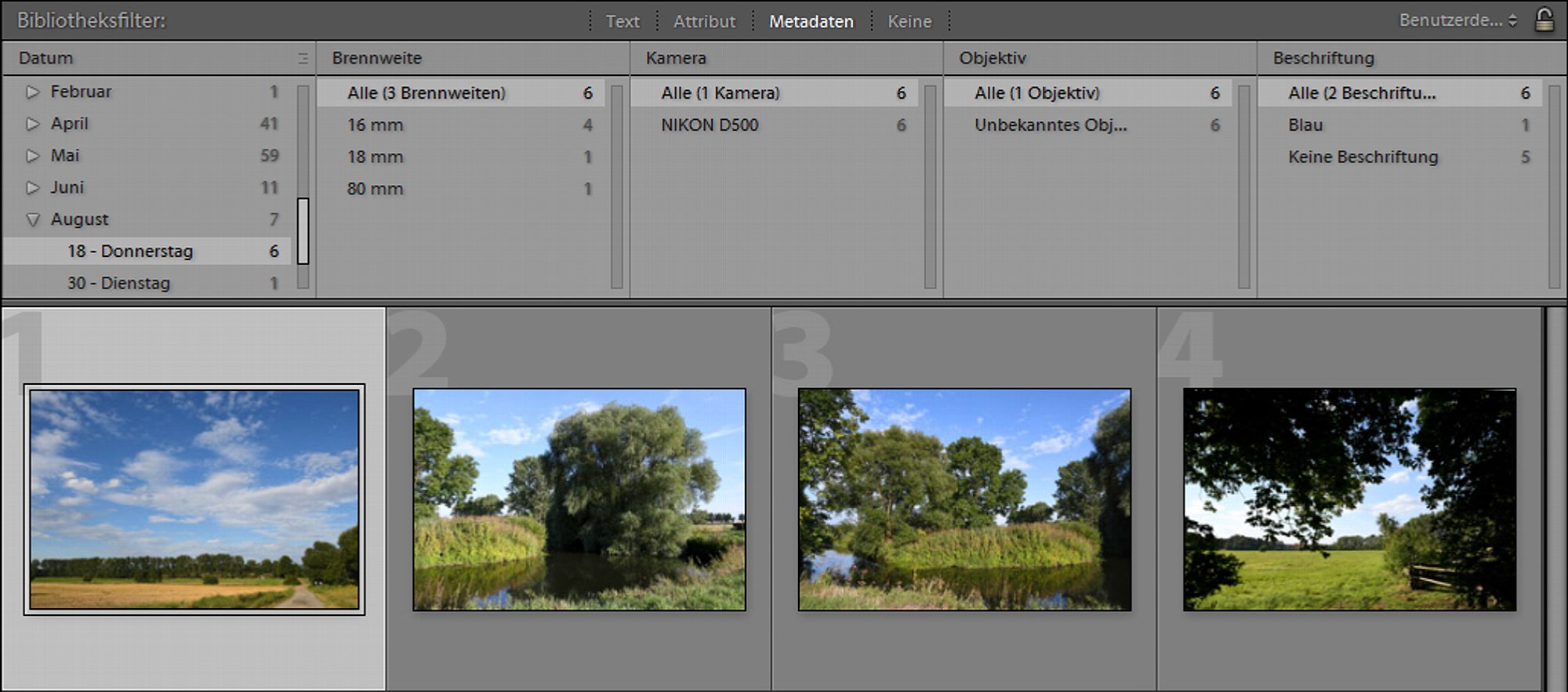The height and width of the screenshot is (692, 1568).
Task: Switch to the Text filter tab
Action: tap(622, 21)
